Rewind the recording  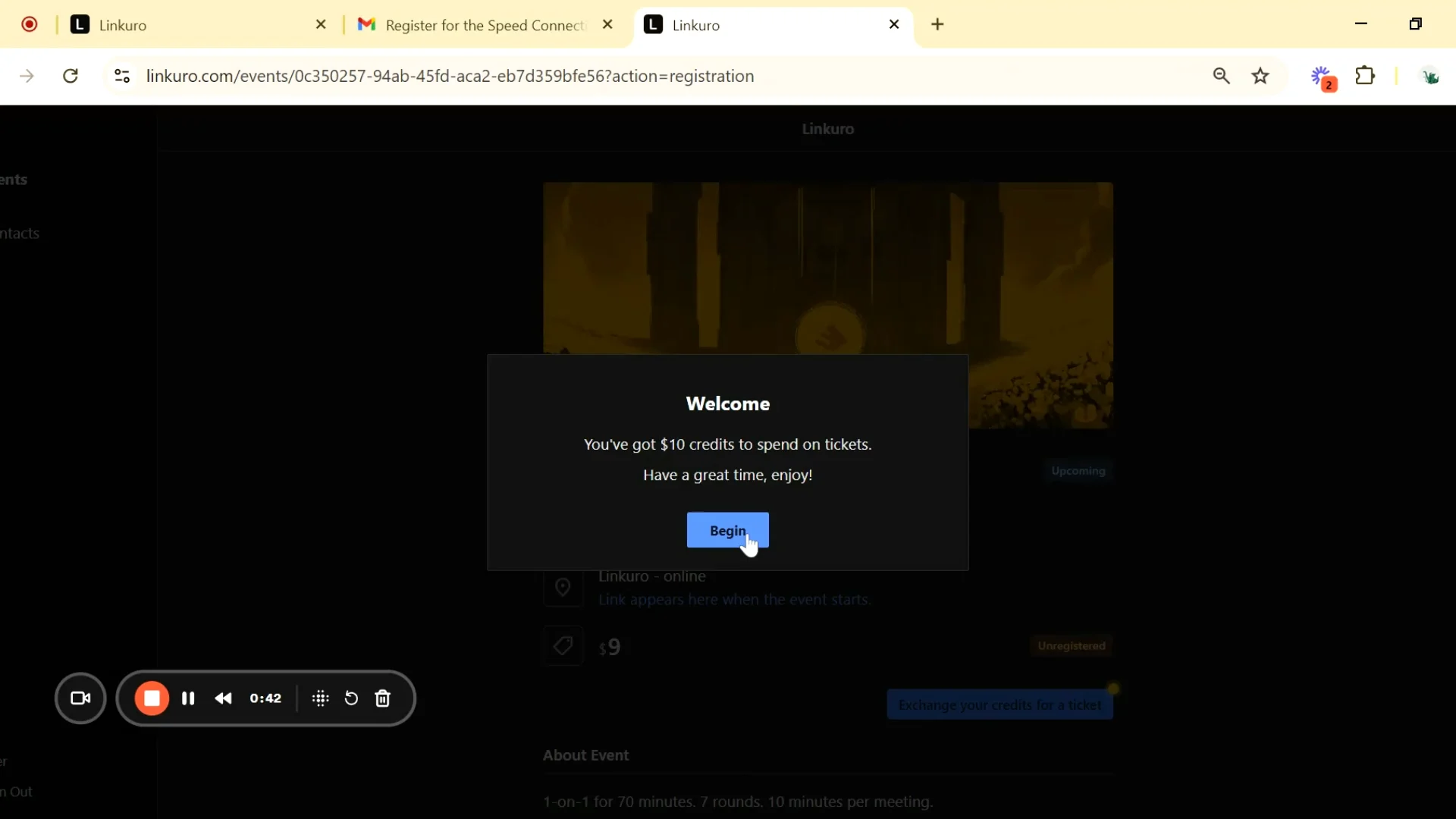(223, 698)
